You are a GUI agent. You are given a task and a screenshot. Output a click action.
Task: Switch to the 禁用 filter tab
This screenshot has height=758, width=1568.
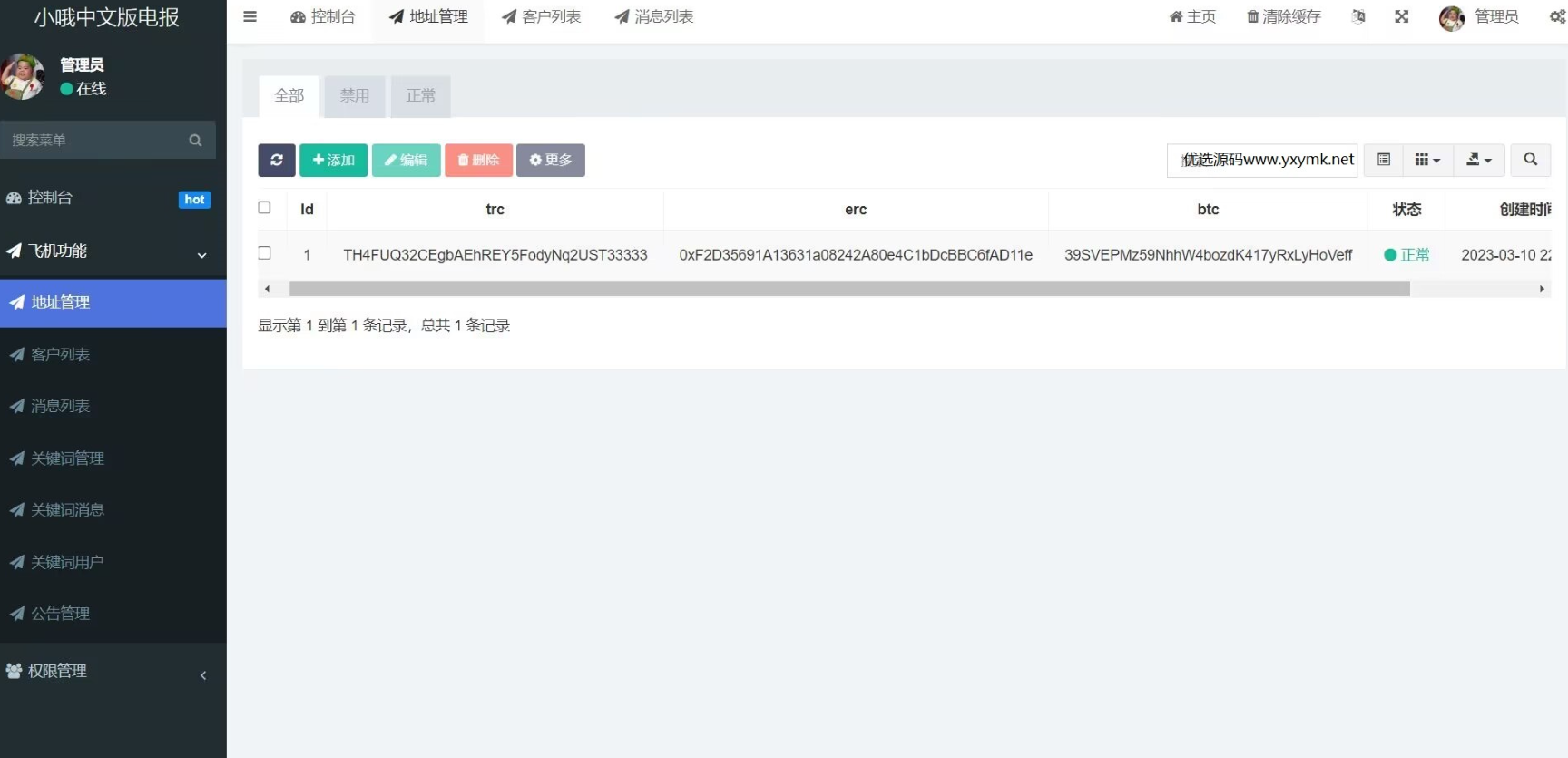(x=355, y=96)
